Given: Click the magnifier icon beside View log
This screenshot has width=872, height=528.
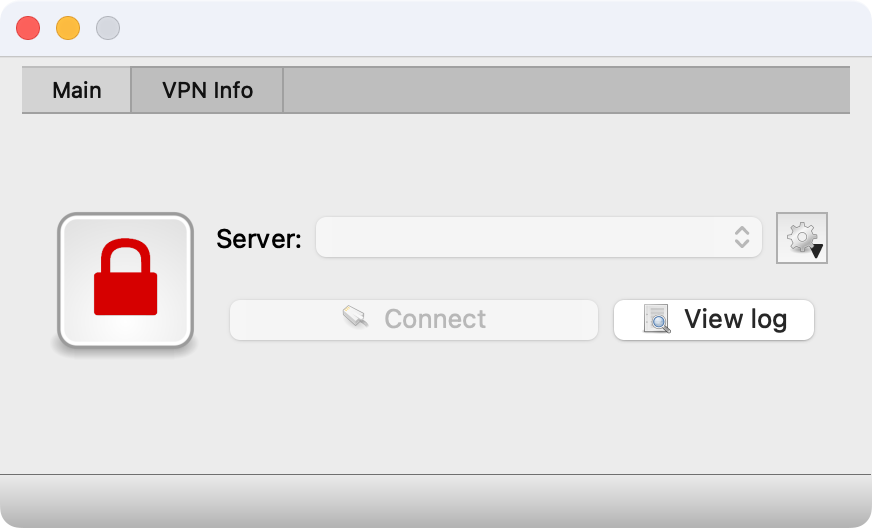Looking at the screenshot, I should [x=657, y=319].
